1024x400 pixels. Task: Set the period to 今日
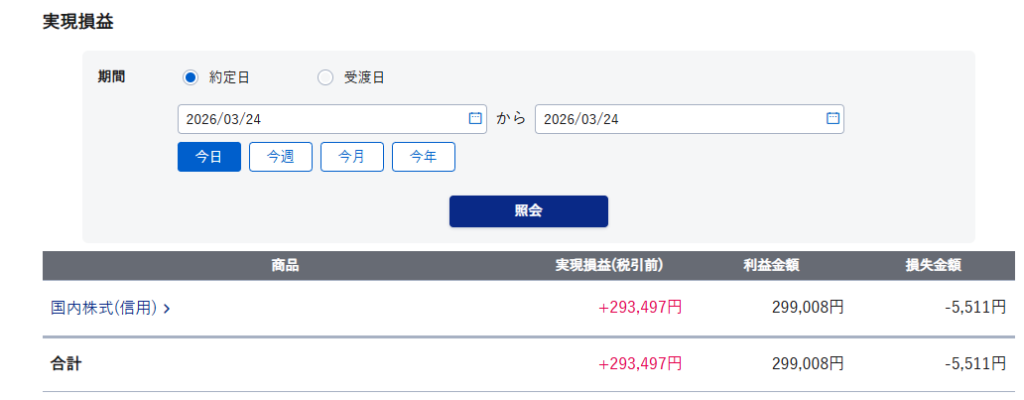pyautogui.click(x=209, y=157)
